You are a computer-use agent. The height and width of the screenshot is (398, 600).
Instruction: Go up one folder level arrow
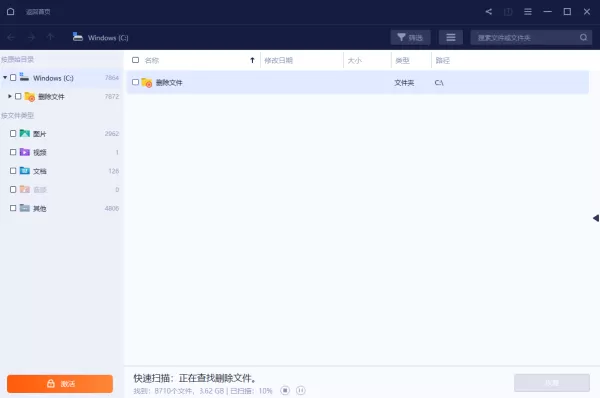point(50,37)
